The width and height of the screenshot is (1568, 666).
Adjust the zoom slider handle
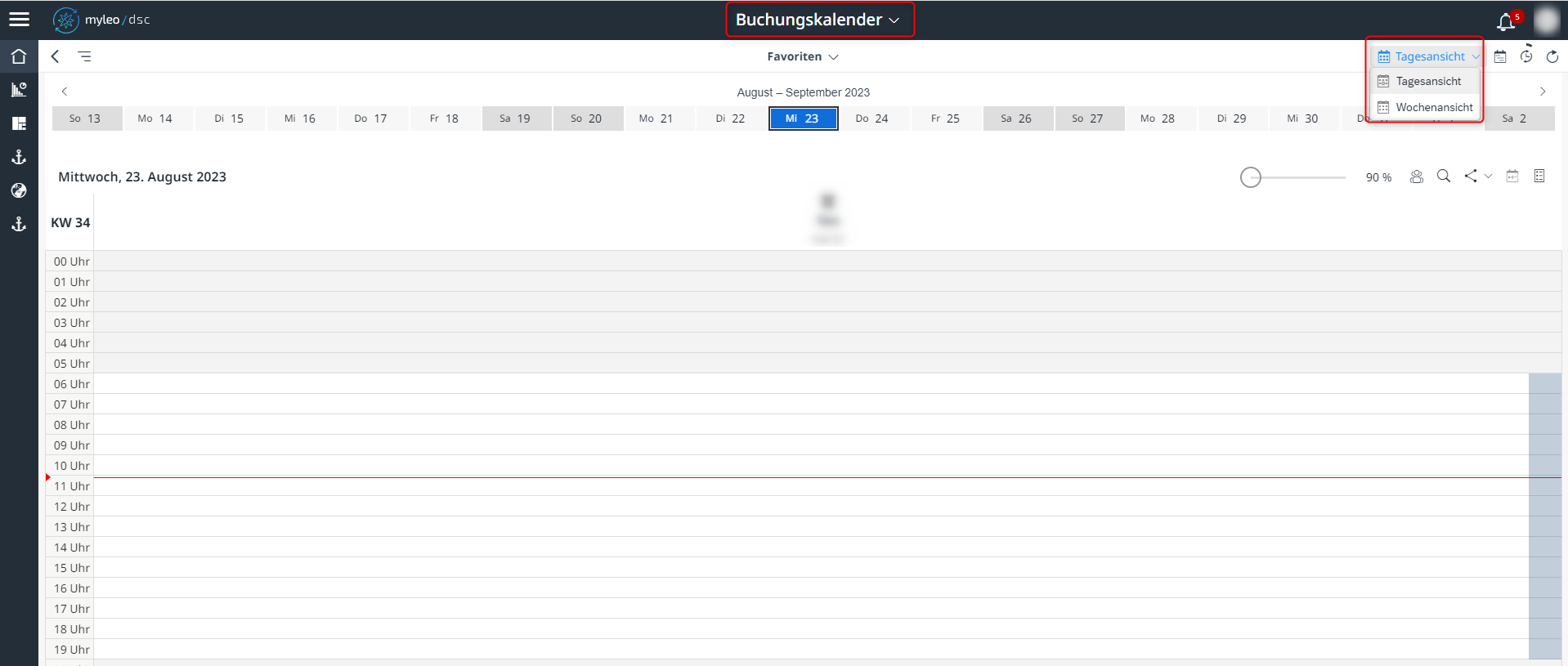[x=1251, y=177]
